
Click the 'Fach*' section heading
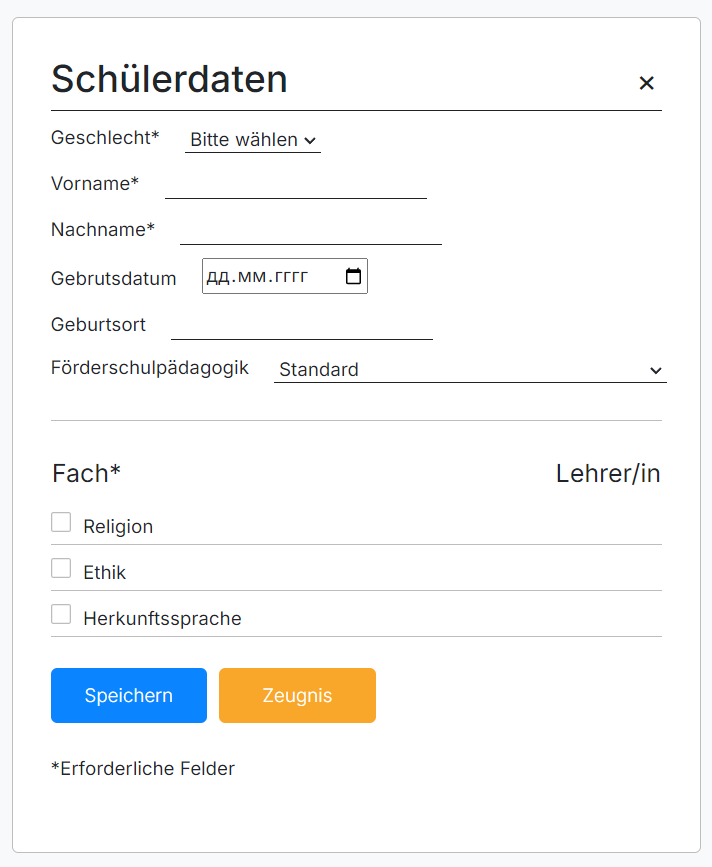86,473
